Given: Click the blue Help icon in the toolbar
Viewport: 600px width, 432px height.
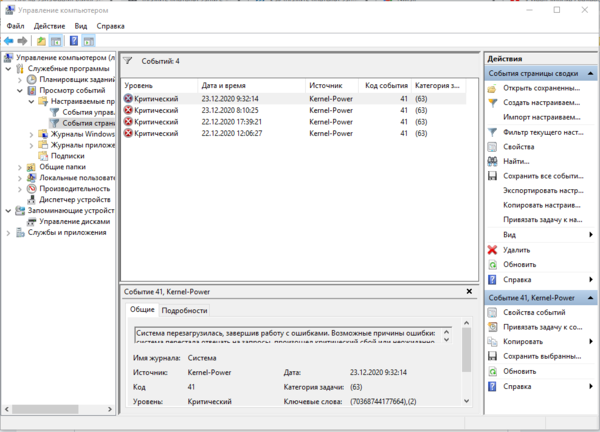Looking at the screenshot, I should (x=74, y=41).
